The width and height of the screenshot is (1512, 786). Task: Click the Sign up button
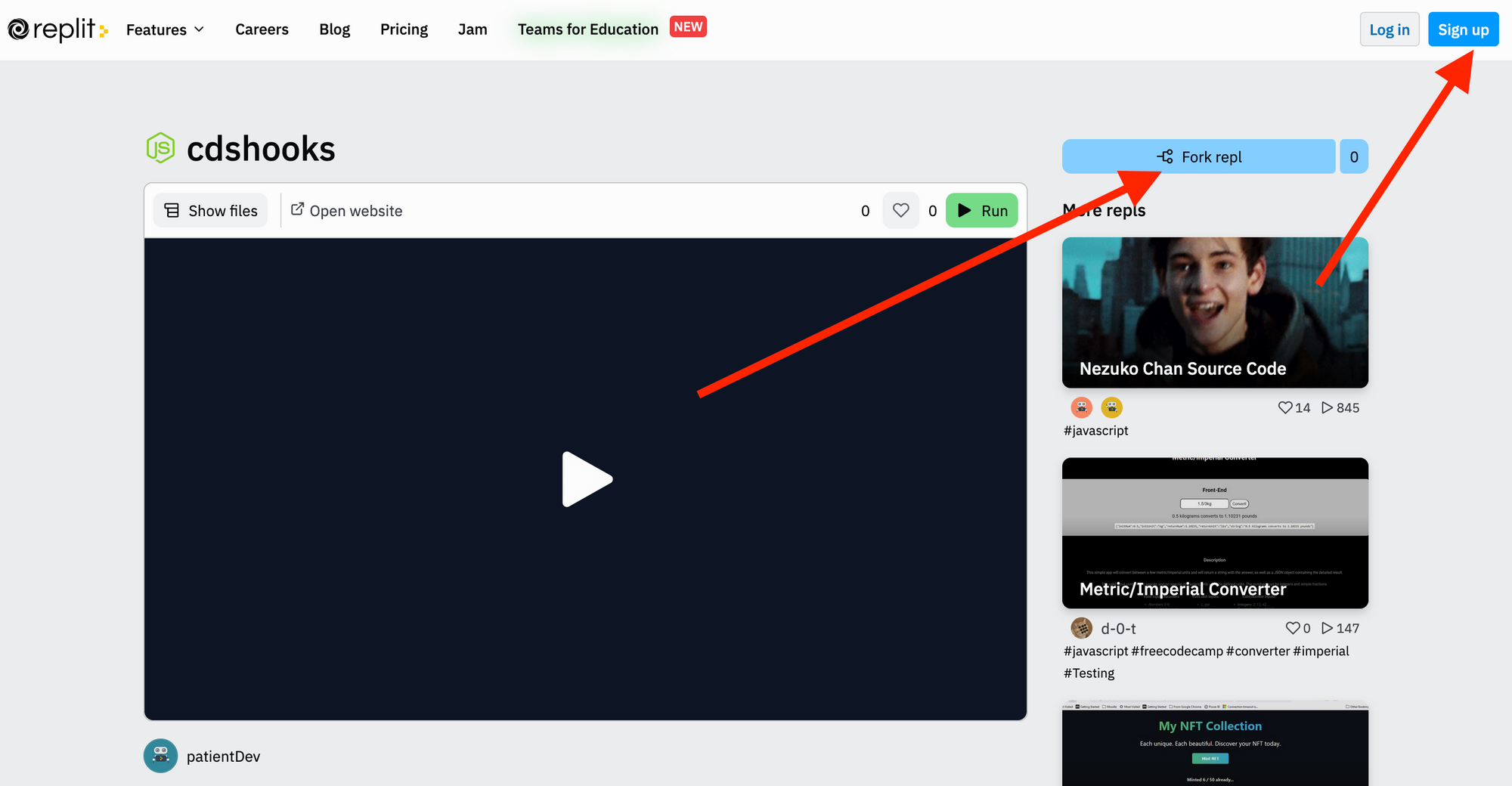point(1463,29)
